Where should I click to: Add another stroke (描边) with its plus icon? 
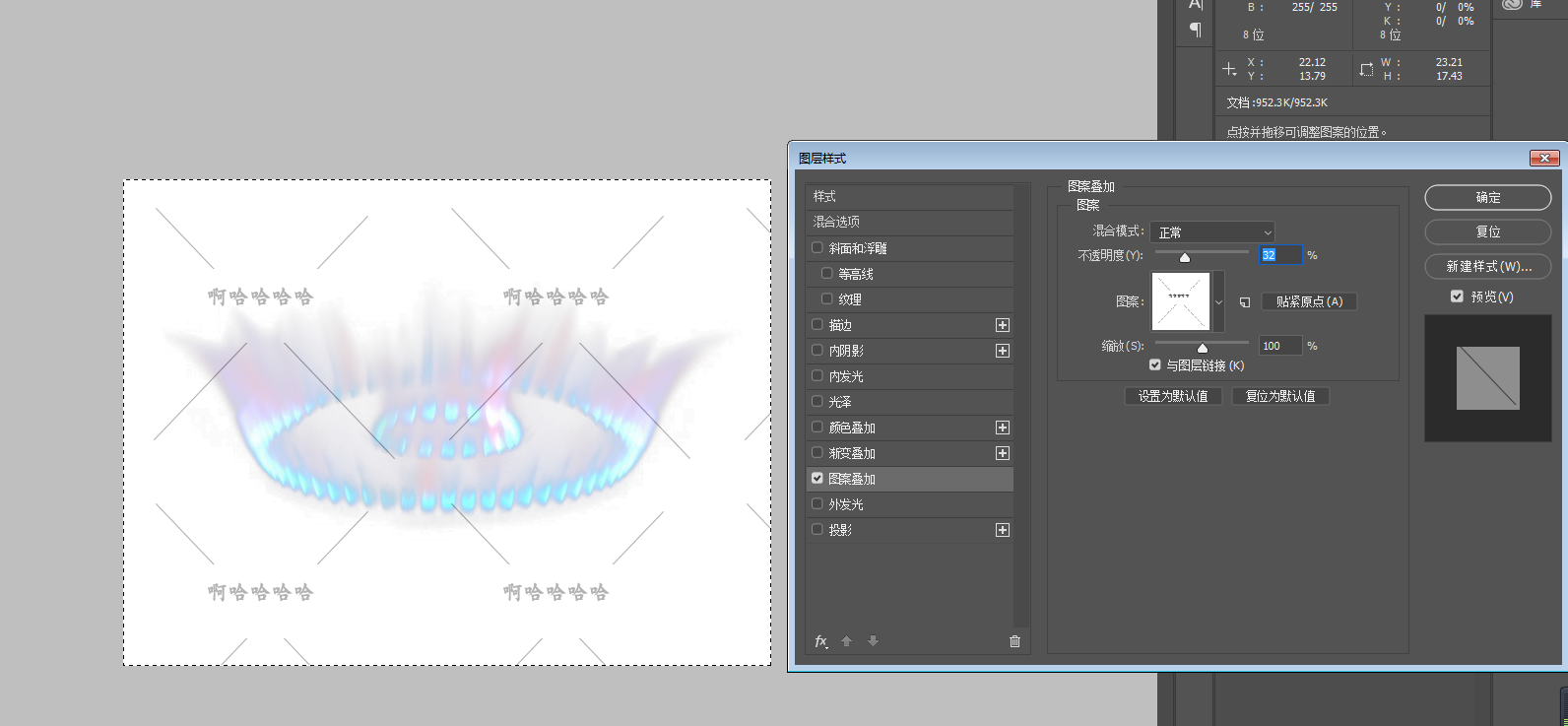1003,325
